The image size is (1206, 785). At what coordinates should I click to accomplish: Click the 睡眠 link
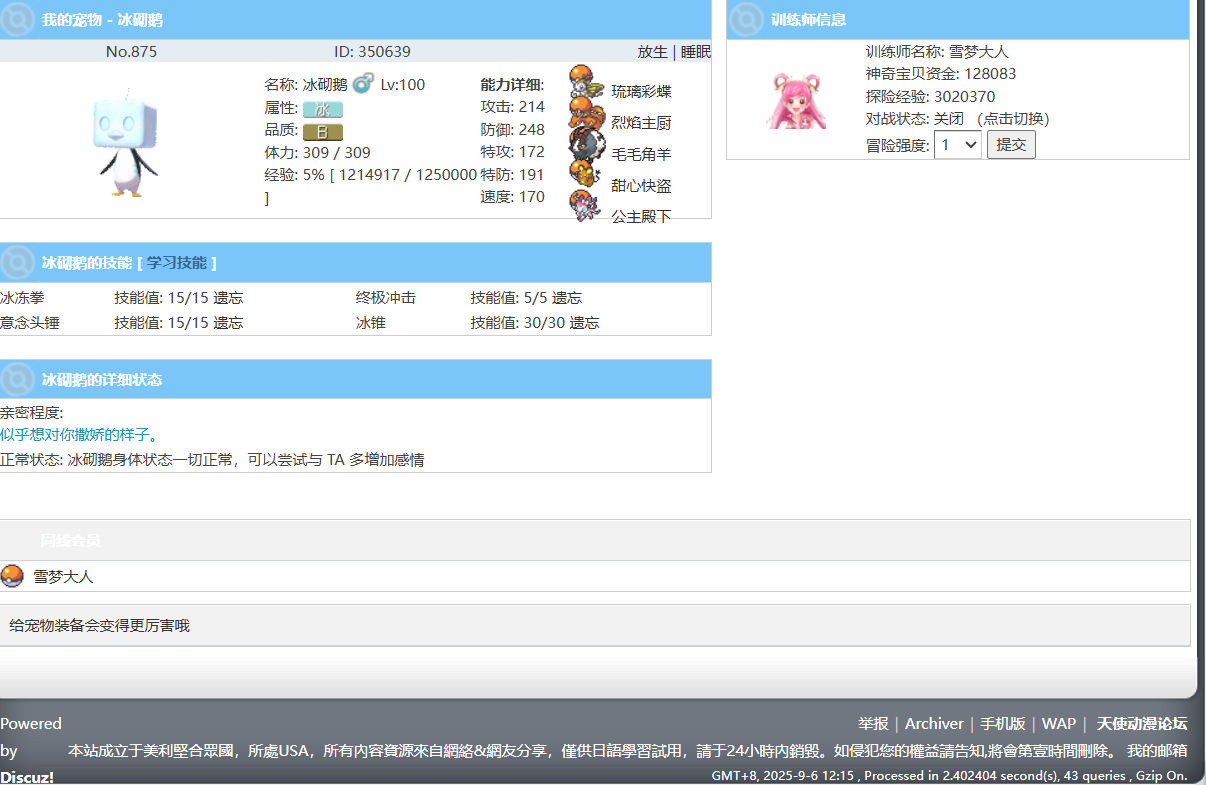click(x=696, y=52)
